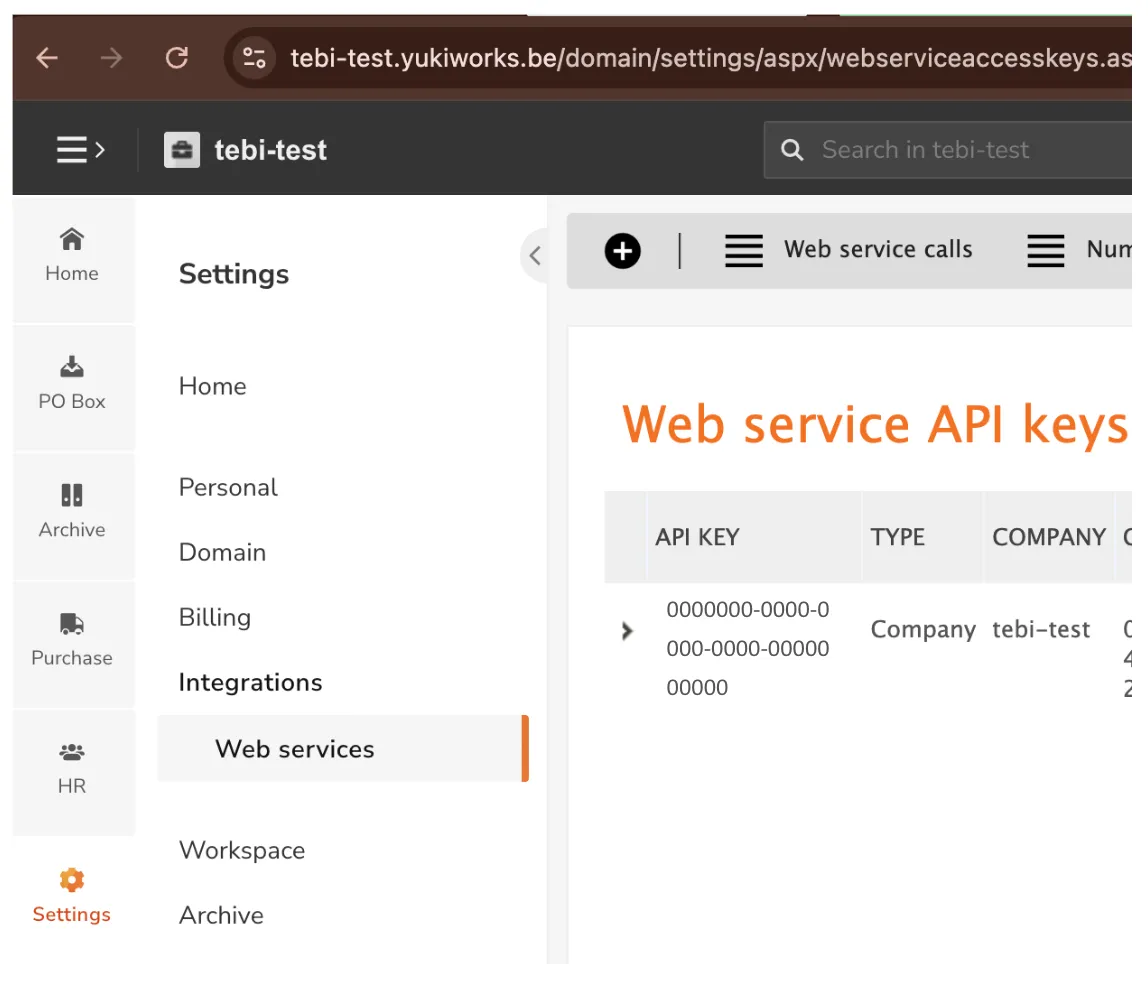
Task: Click the browser back arrow
Action: coord(47,58)
